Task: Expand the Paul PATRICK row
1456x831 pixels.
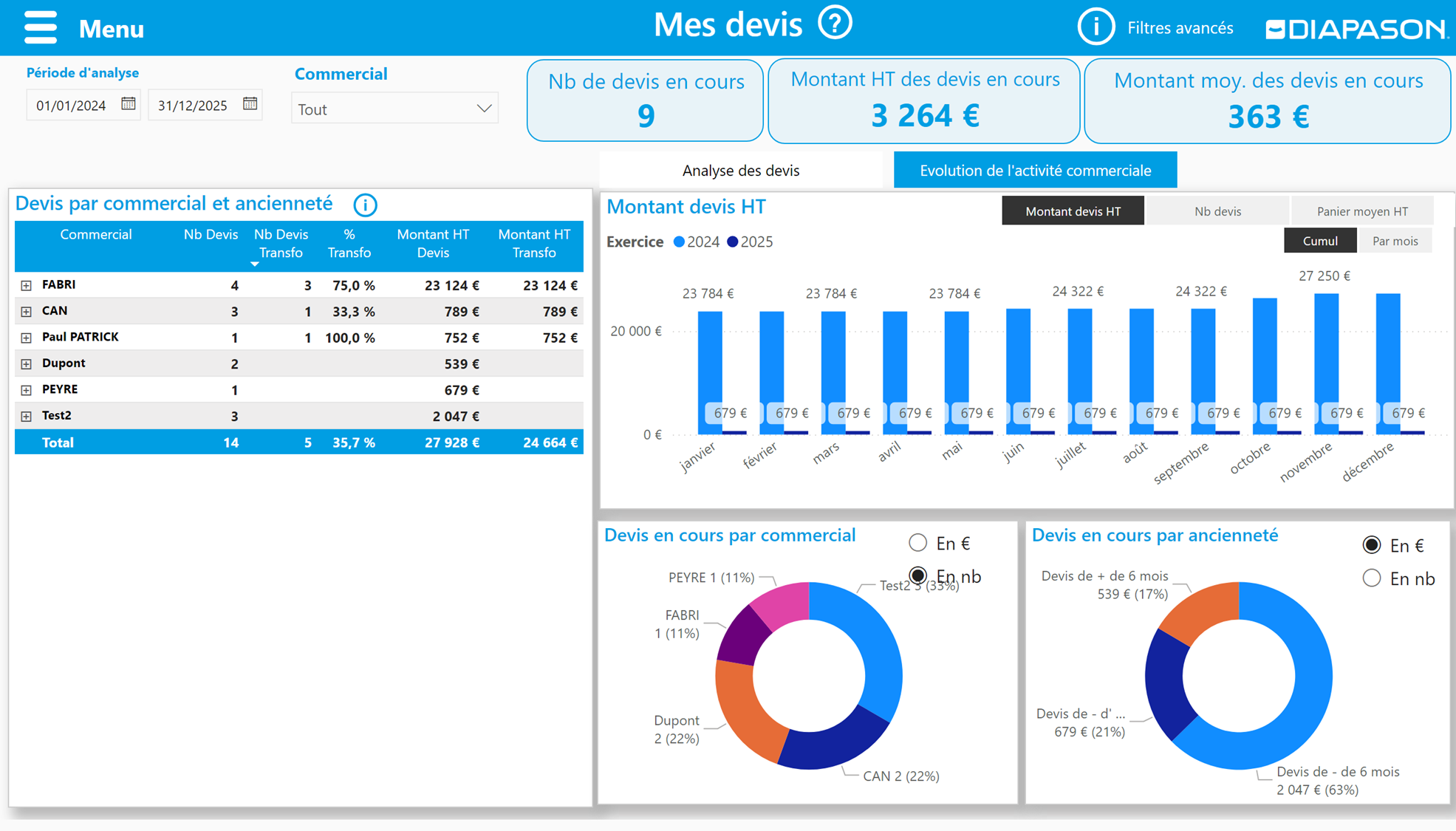Action: pyautogui.click(x=27, y=338)
